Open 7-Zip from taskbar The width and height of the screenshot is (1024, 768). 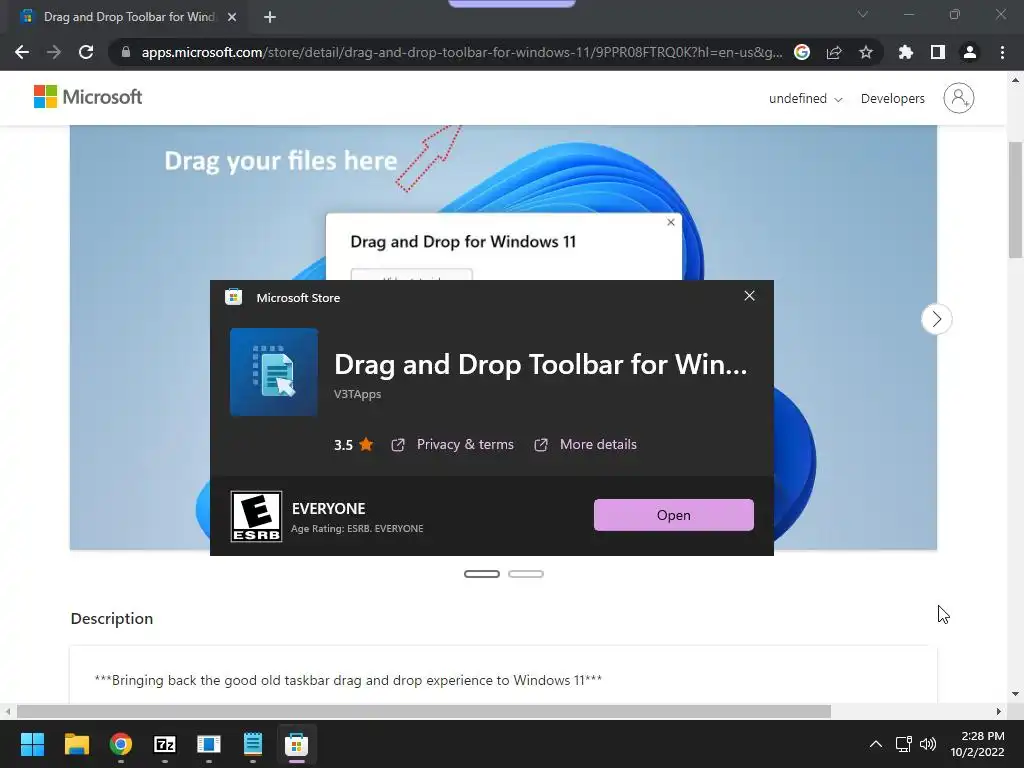pos(165,744)
